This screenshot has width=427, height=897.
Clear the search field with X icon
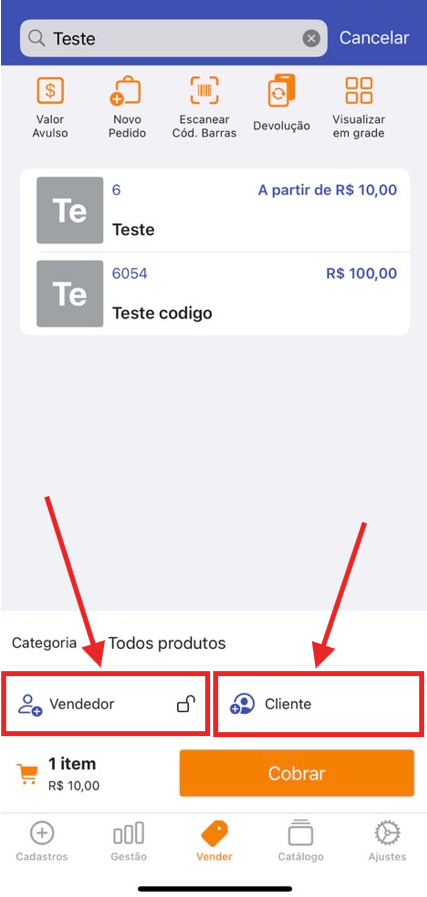311,38
